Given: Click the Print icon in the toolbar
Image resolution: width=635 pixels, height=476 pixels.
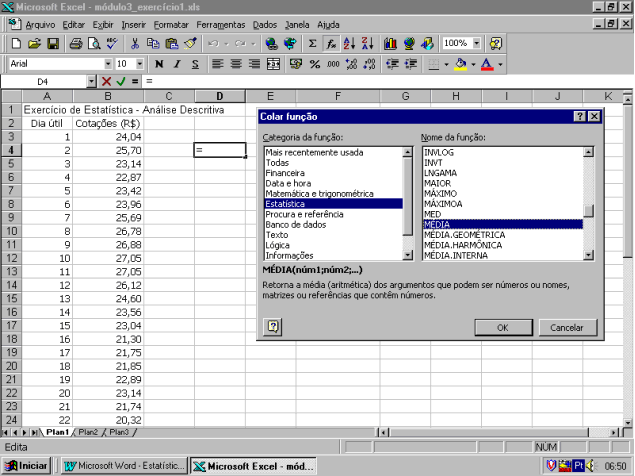Looking at the screenshot, I should click(76, 44).
